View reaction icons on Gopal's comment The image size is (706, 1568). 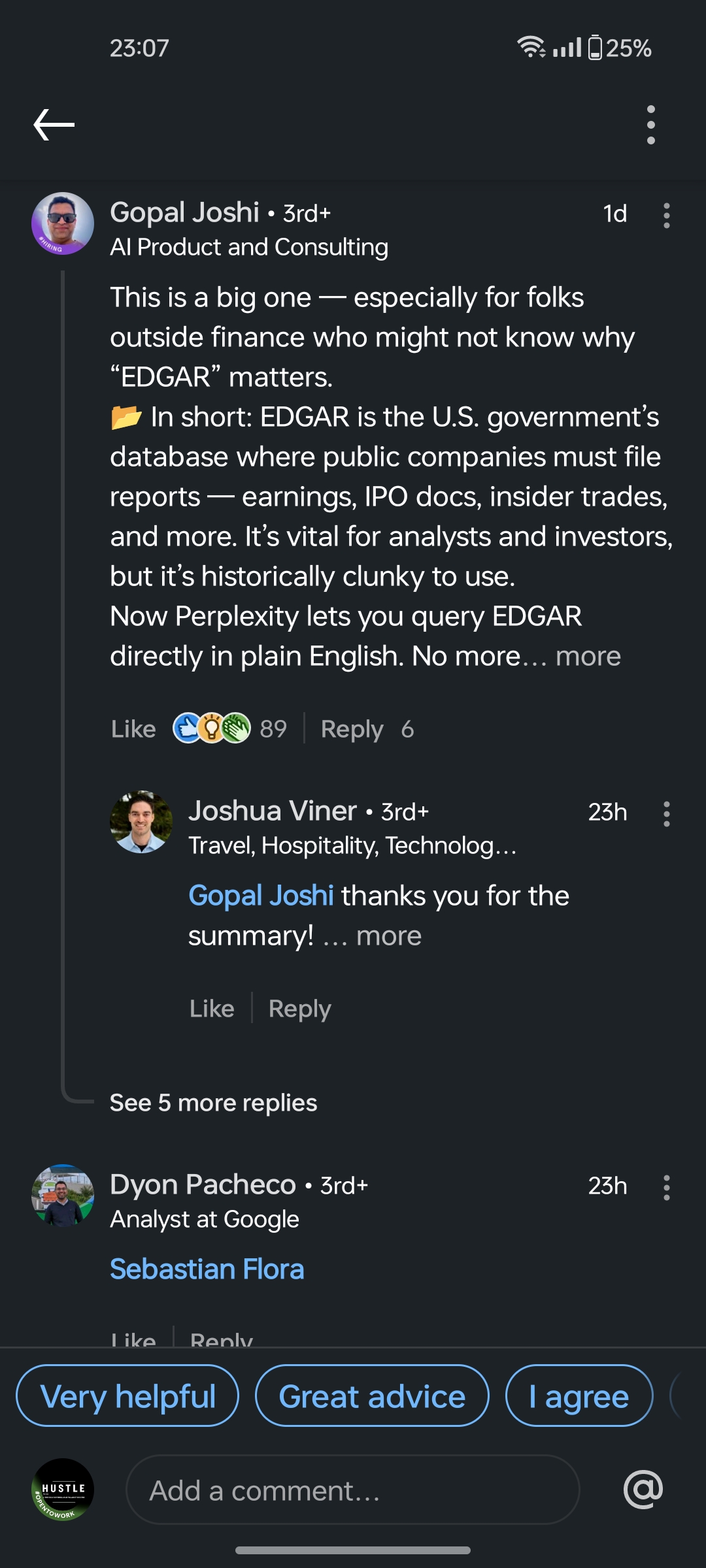click(211, 728)
